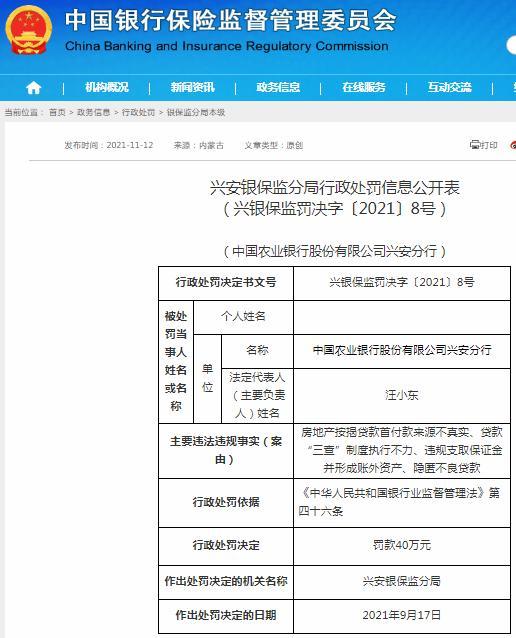Click 银保监分局本级 breadcrumb link
The width and height of the screenshot is (516, 638).
coord(196,112)
